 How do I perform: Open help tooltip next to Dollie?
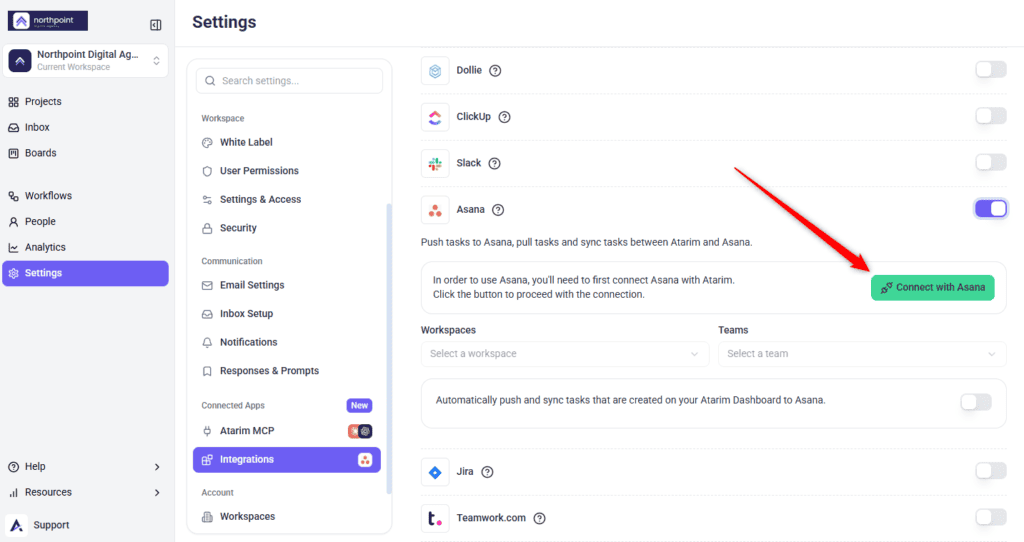coord(495,71)
